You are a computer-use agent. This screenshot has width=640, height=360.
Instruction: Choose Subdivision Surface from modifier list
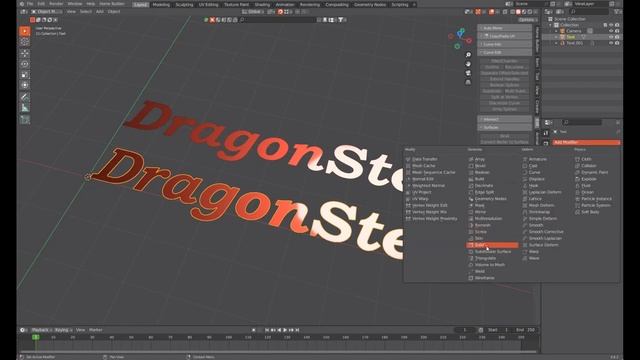493,252
